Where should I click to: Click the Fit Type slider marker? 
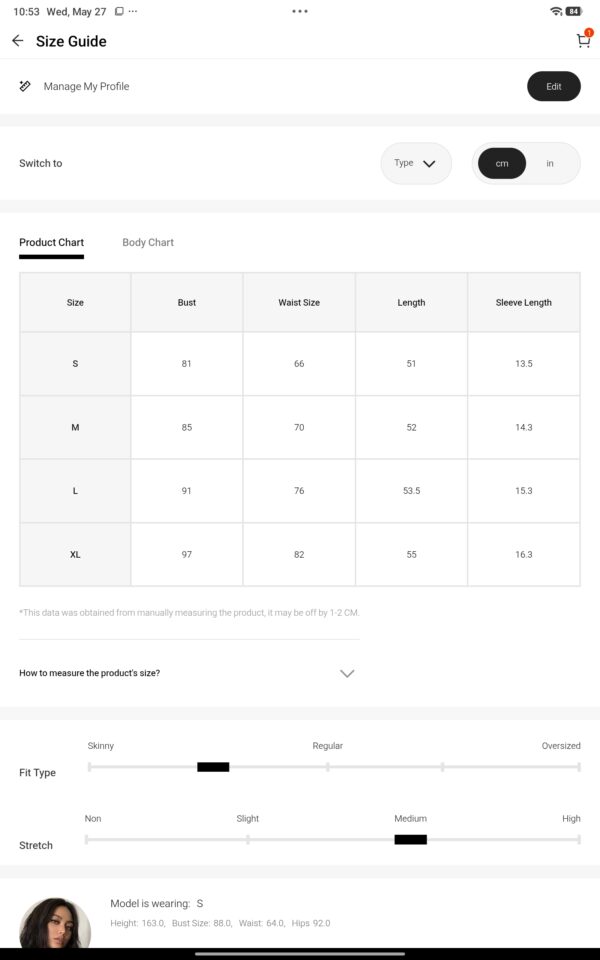tap(213, 767)
